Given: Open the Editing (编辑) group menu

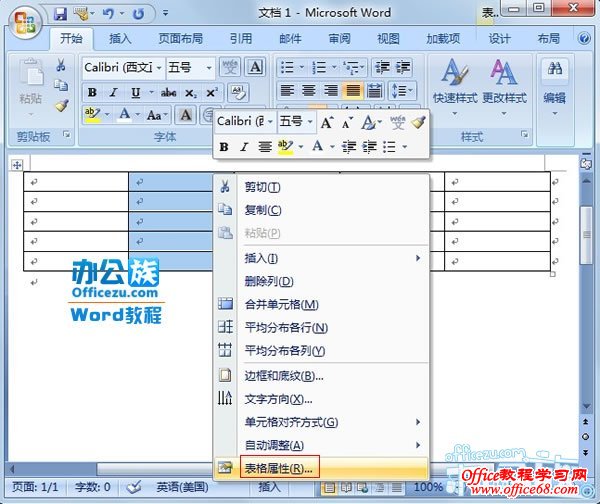Looking at the screenshot, I should tap(554, 86).
